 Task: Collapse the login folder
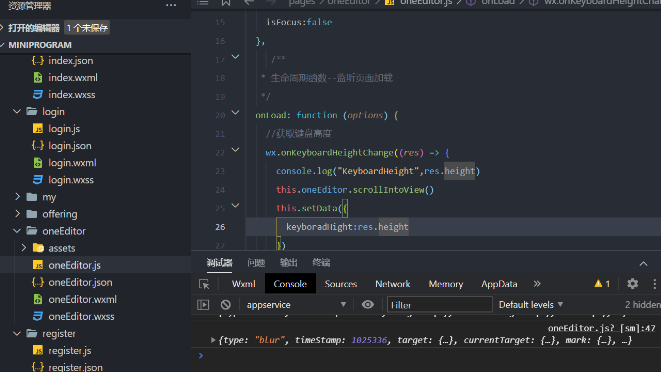tap(17, 112)
